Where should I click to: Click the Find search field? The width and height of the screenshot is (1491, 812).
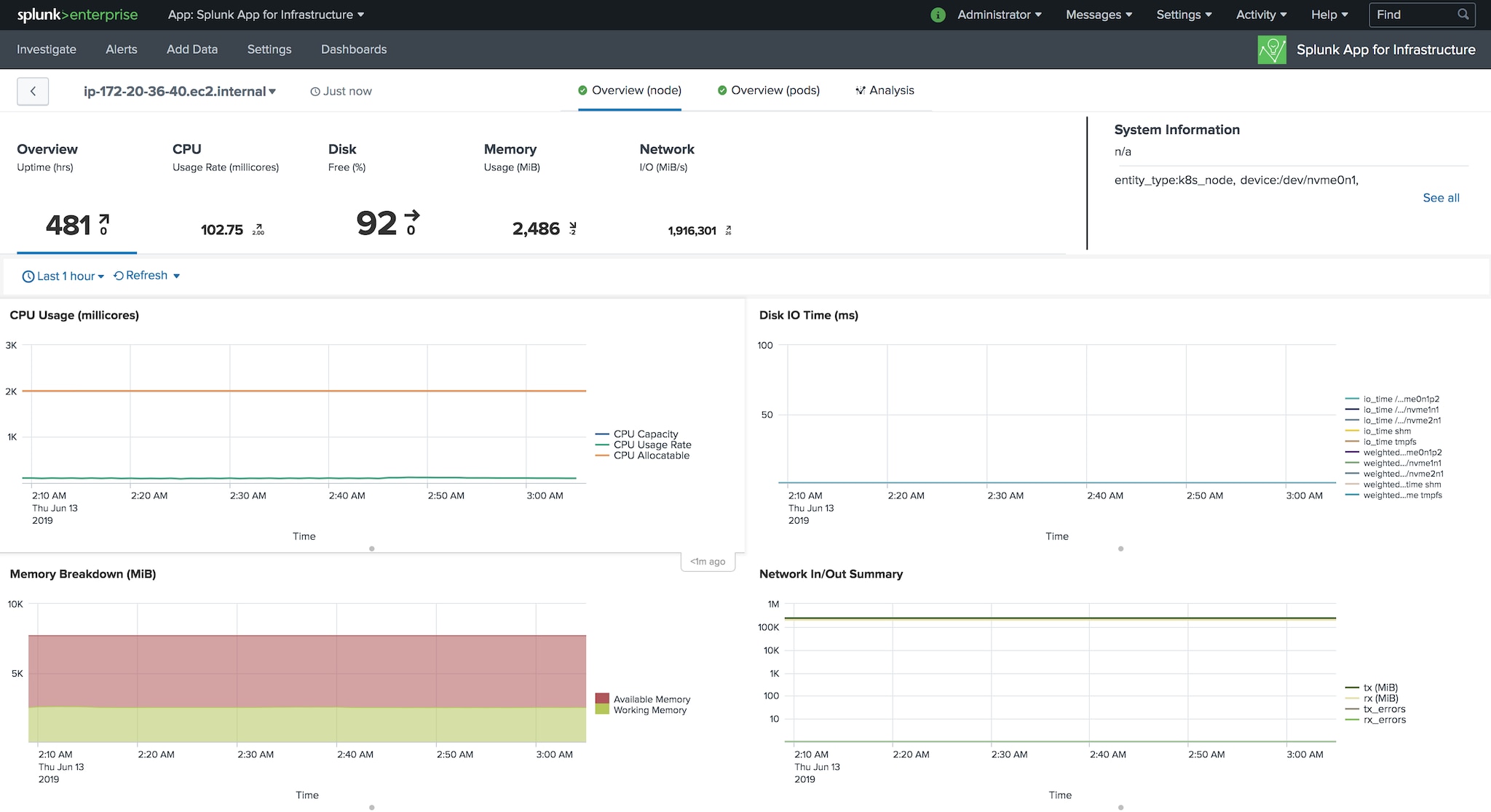click(x=1422, y=15)
